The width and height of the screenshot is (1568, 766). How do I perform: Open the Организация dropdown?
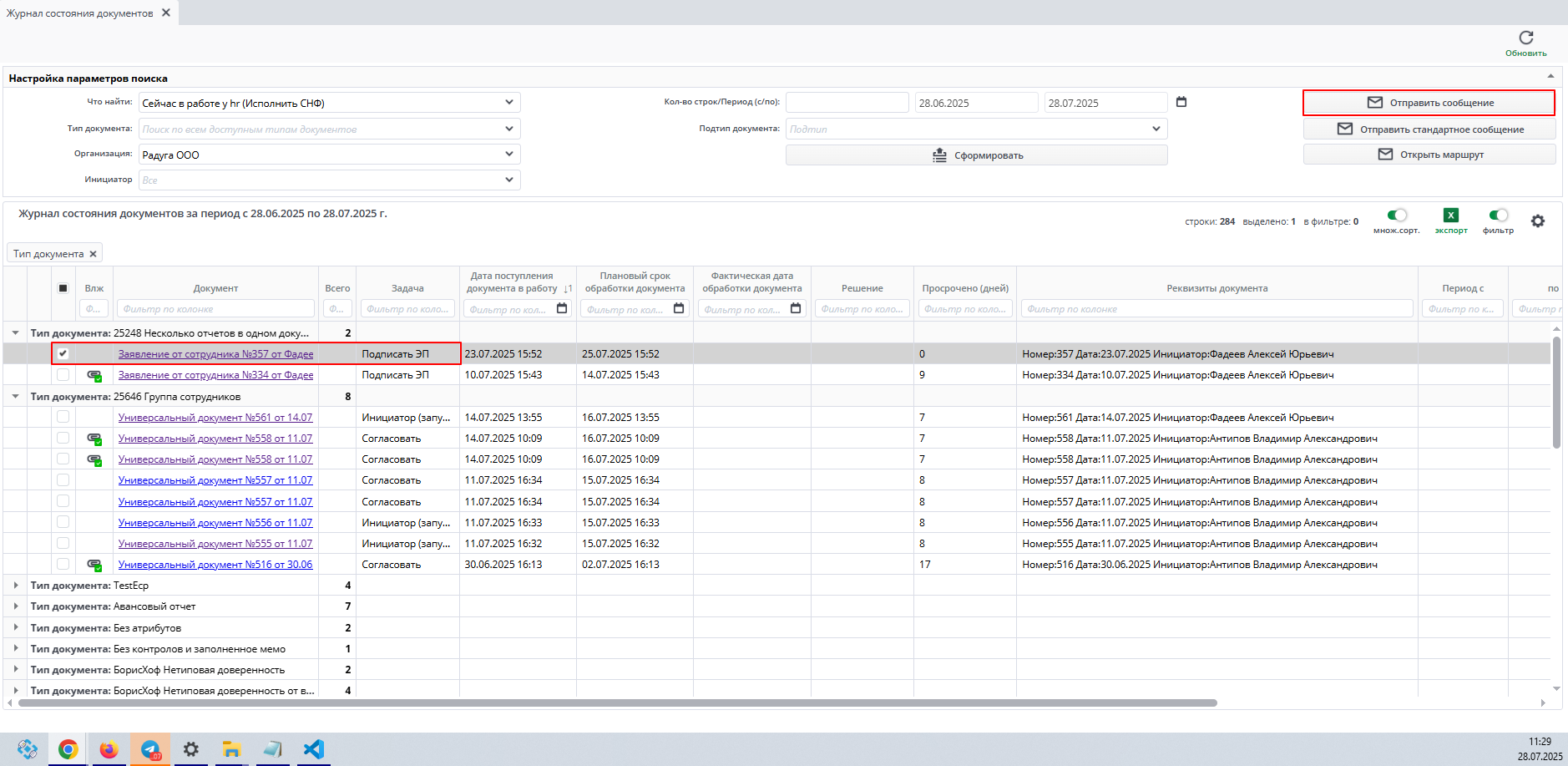509,155
